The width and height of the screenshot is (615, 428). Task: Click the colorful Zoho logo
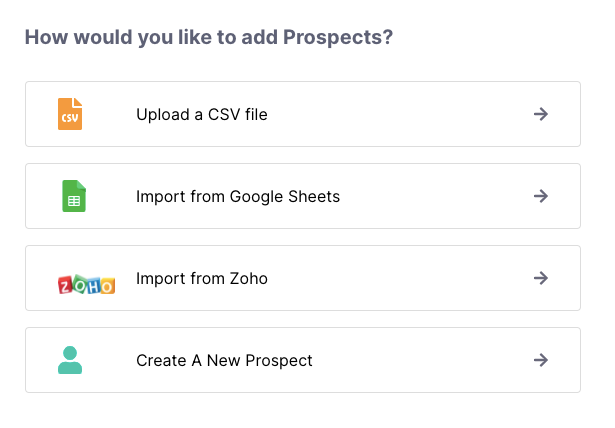click(87, 283)
